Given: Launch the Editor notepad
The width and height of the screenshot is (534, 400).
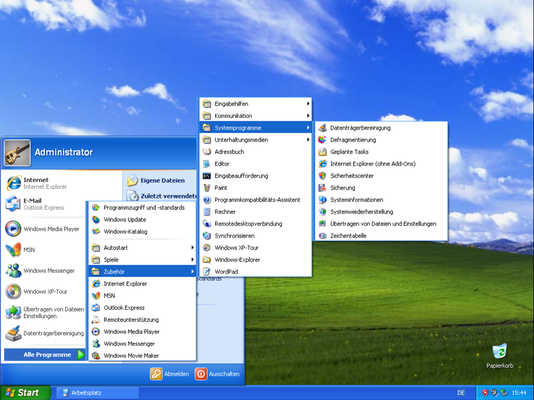Looking at the screenshot, I should point(255,164).
